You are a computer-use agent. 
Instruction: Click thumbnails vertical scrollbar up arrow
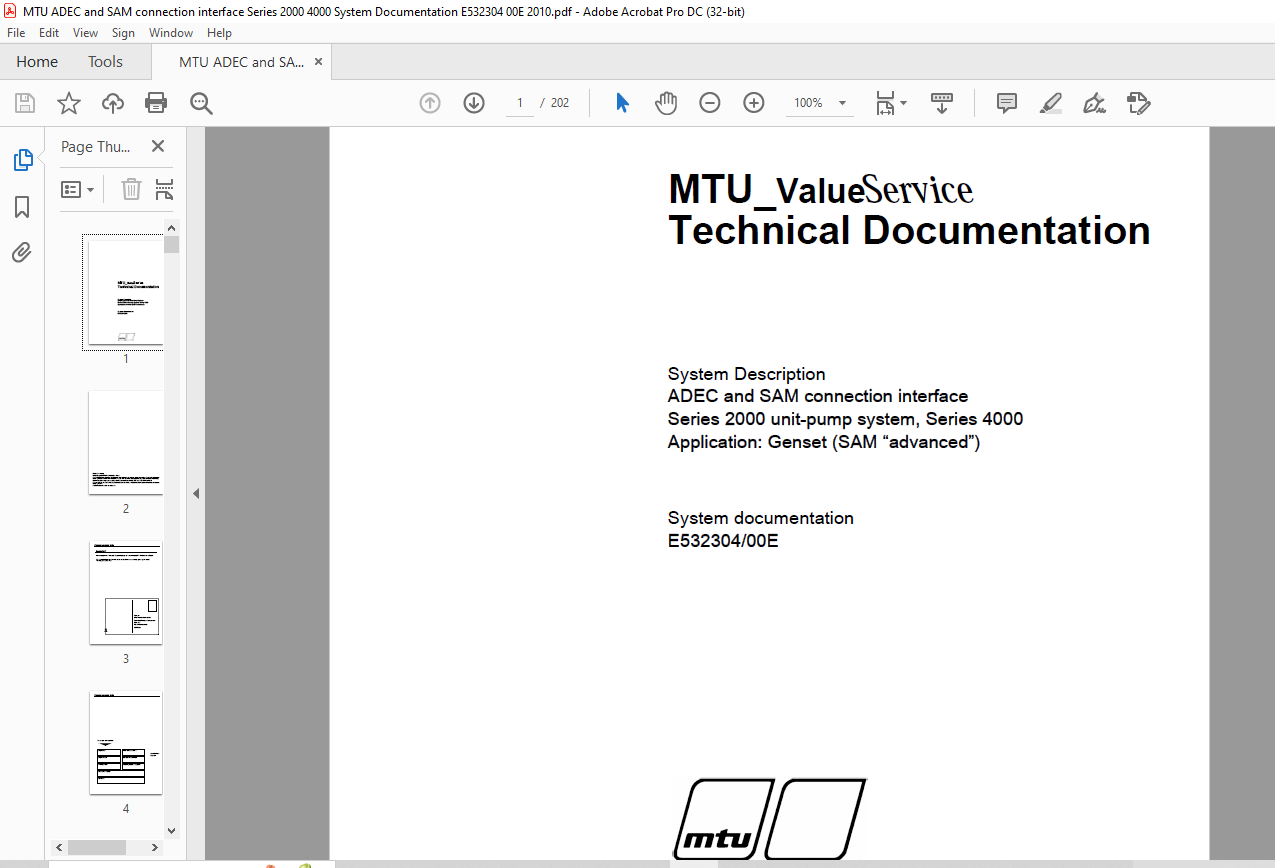pos(171,228)
